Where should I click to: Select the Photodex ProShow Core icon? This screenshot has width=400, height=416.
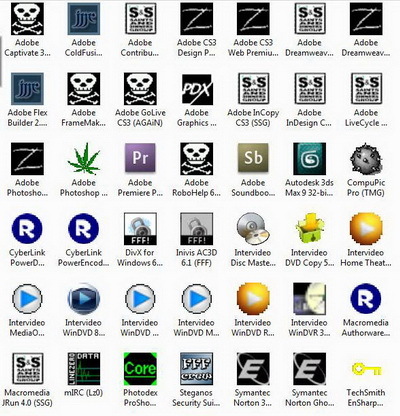[x=140, y=369]
